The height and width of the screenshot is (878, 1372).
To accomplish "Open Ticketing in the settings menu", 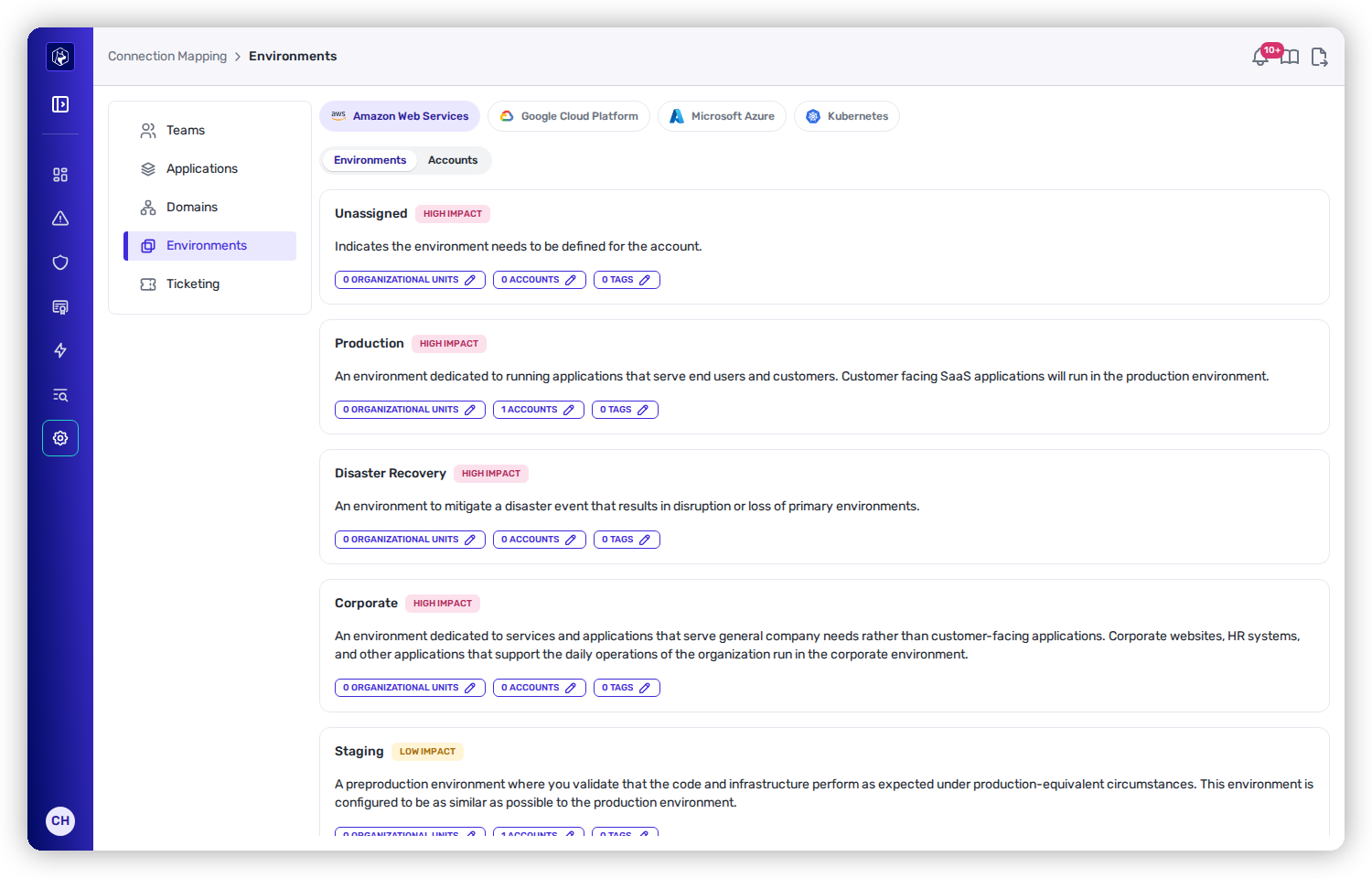I will coord(210,284).
